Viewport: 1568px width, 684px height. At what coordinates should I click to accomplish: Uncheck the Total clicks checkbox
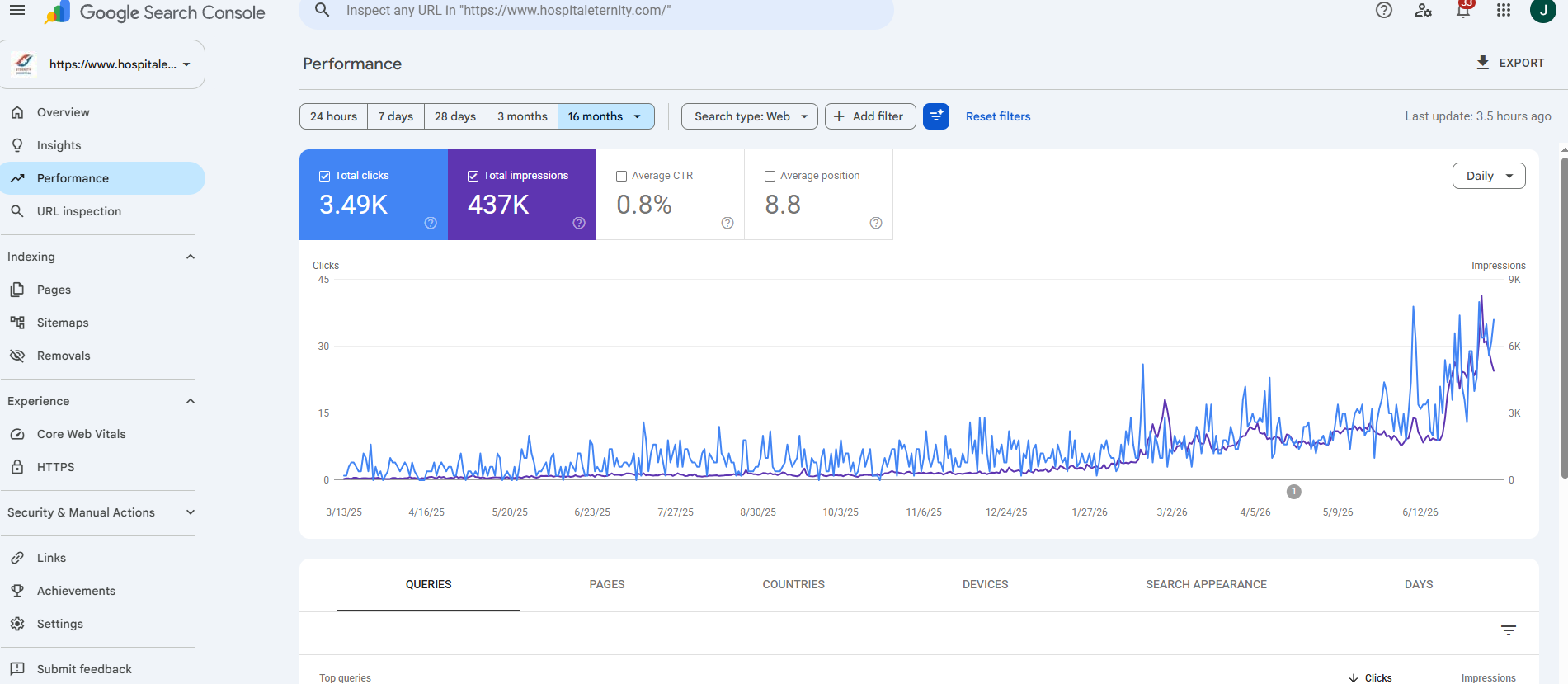pos(324,176)
